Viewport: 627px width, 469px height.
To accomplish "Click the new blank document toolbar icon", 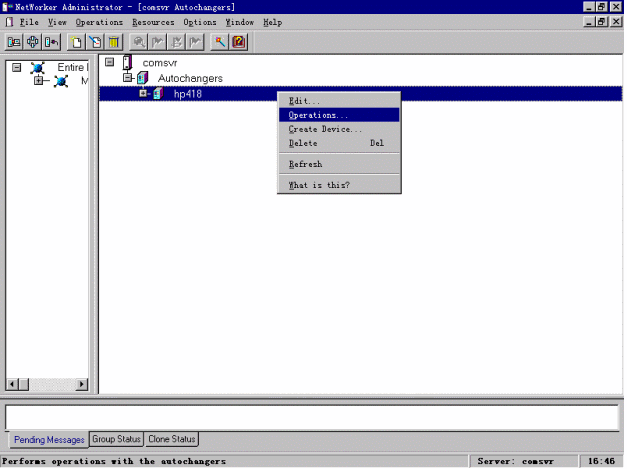I will [x=77, y=41].
